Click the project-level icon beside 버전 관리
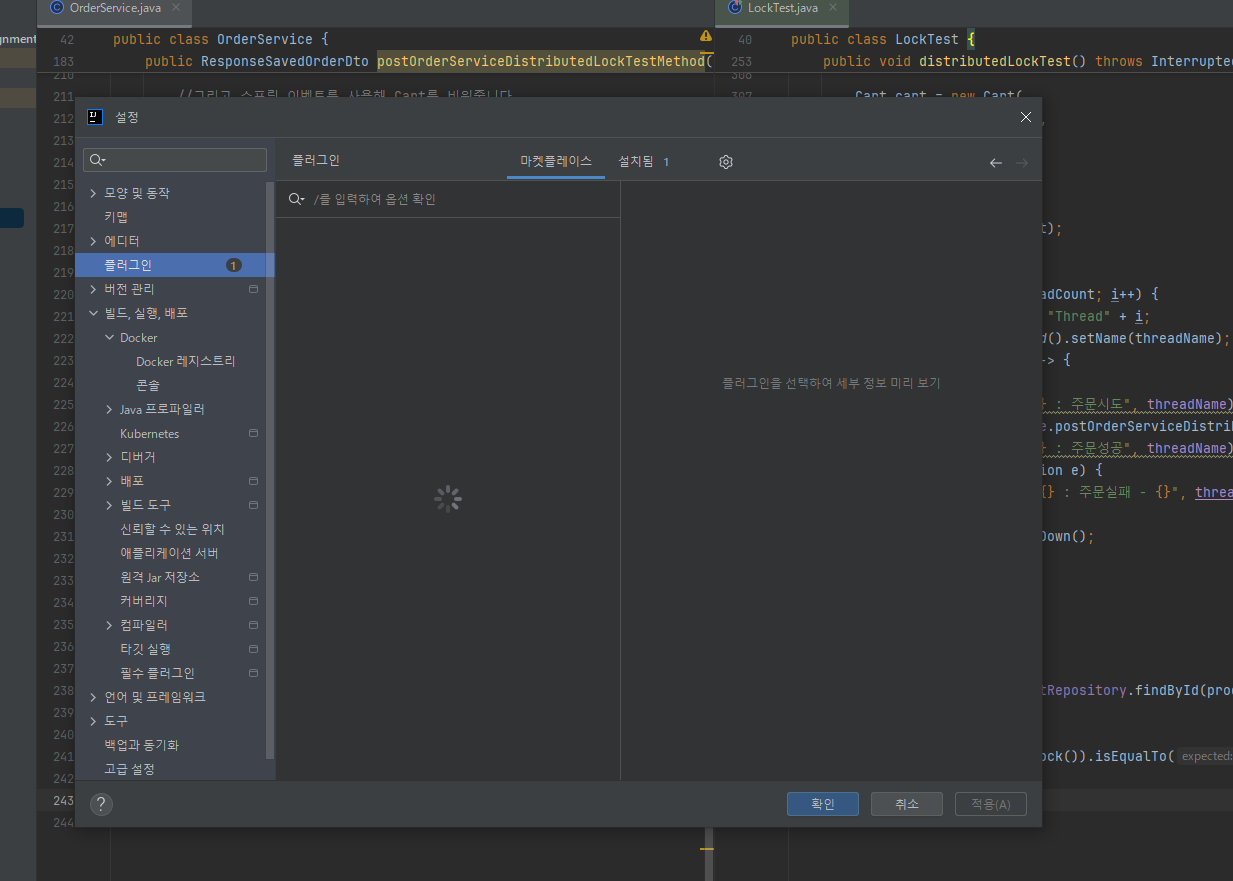 [x=253, y=289]
